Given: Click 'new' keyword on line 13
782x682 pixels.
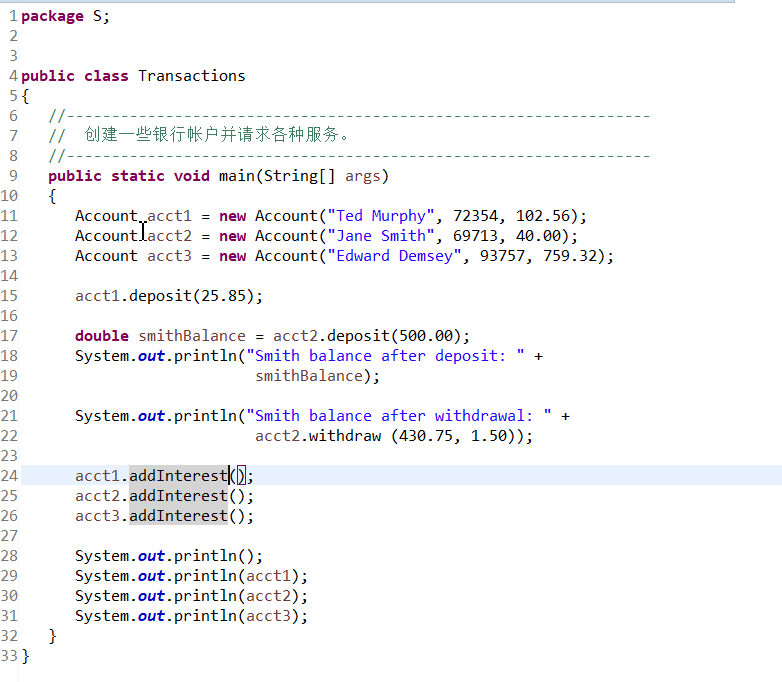Looking at the screenshot, I should (232, 256).
